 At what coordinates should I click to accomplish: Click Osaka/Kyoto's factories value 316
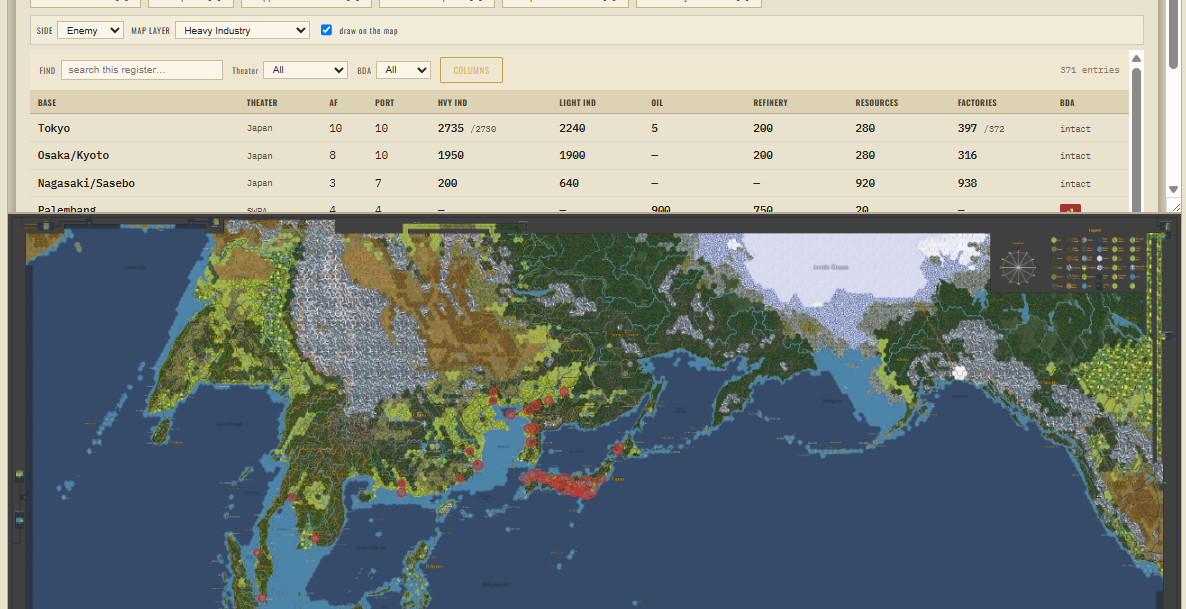pos(967,156)
